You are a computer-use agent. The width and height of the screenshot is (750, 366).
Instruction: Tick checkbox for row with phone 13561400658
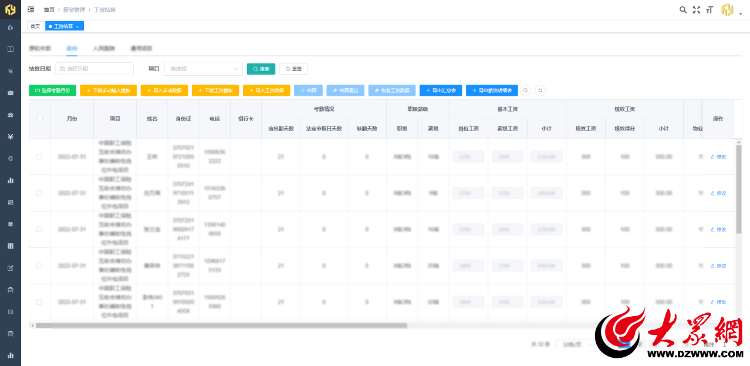coord(39,229)
